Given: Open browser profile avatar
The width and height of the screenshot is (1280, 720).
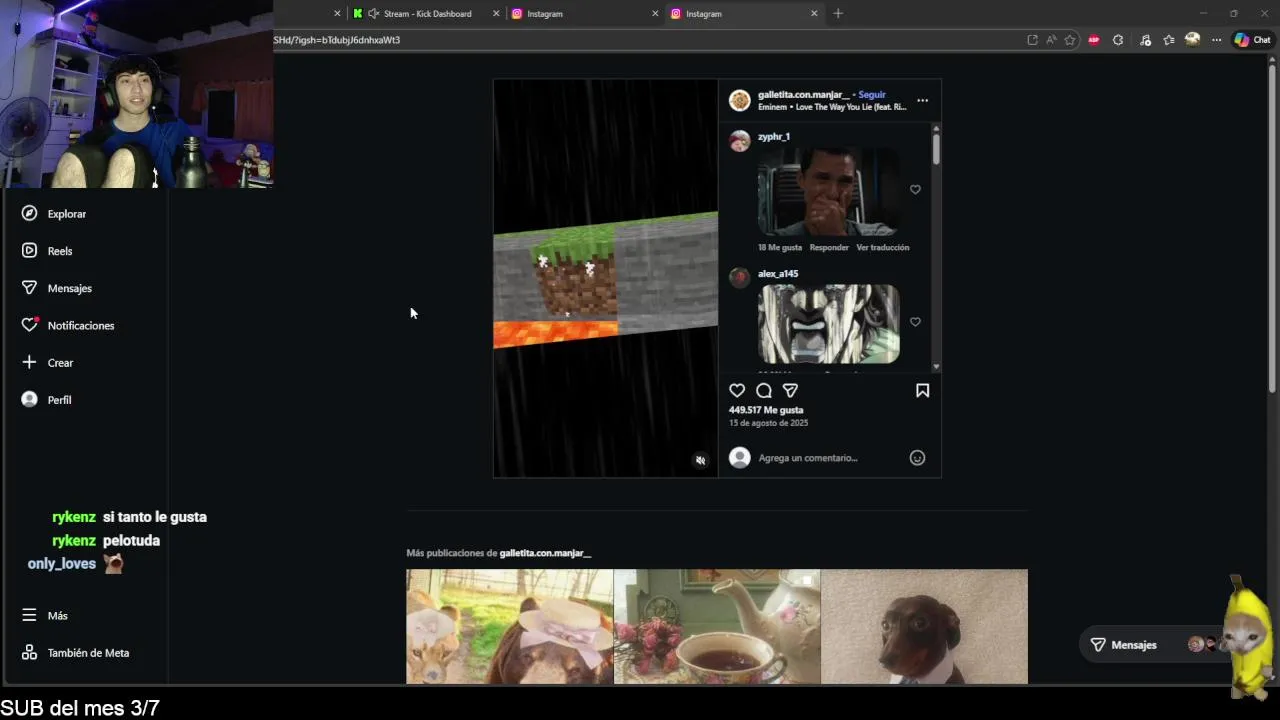Looking at the screenshot, I should 1192,40.
